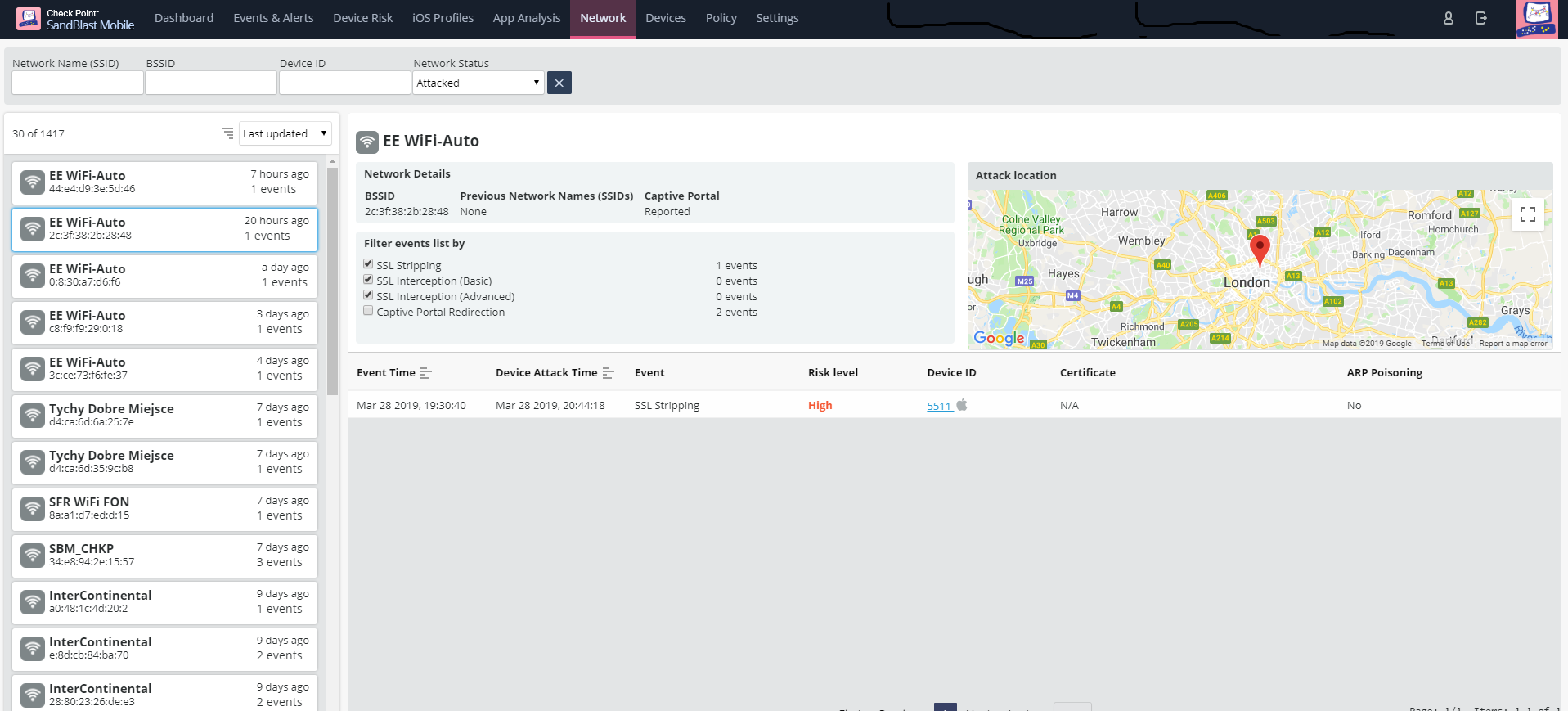This screenshot has height=711, width=1568.
Task: Click WiFi icon of network 3c:ce:73:f6:fe:37
Action: [x=33, y=368]
